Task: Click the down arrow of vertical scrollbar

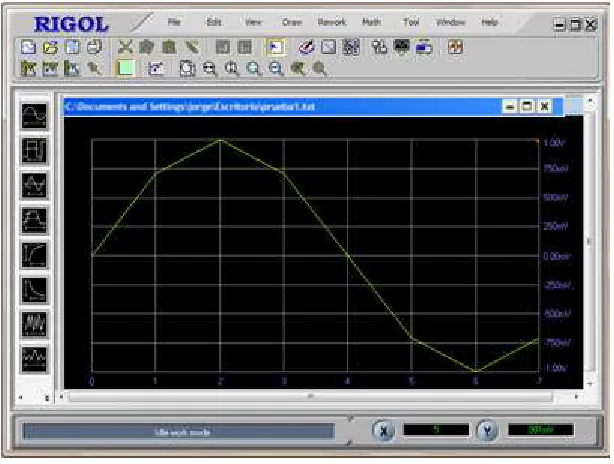Action: coord(590,384)
